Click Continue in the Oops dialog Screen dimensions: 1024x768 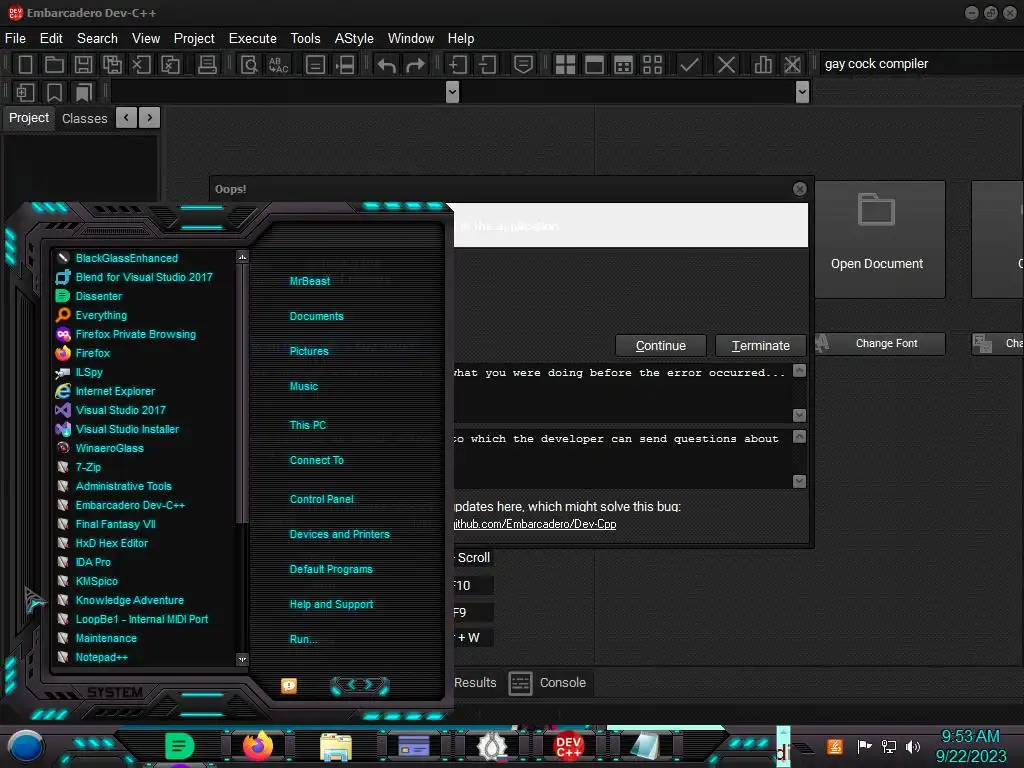tap(660, 345)
